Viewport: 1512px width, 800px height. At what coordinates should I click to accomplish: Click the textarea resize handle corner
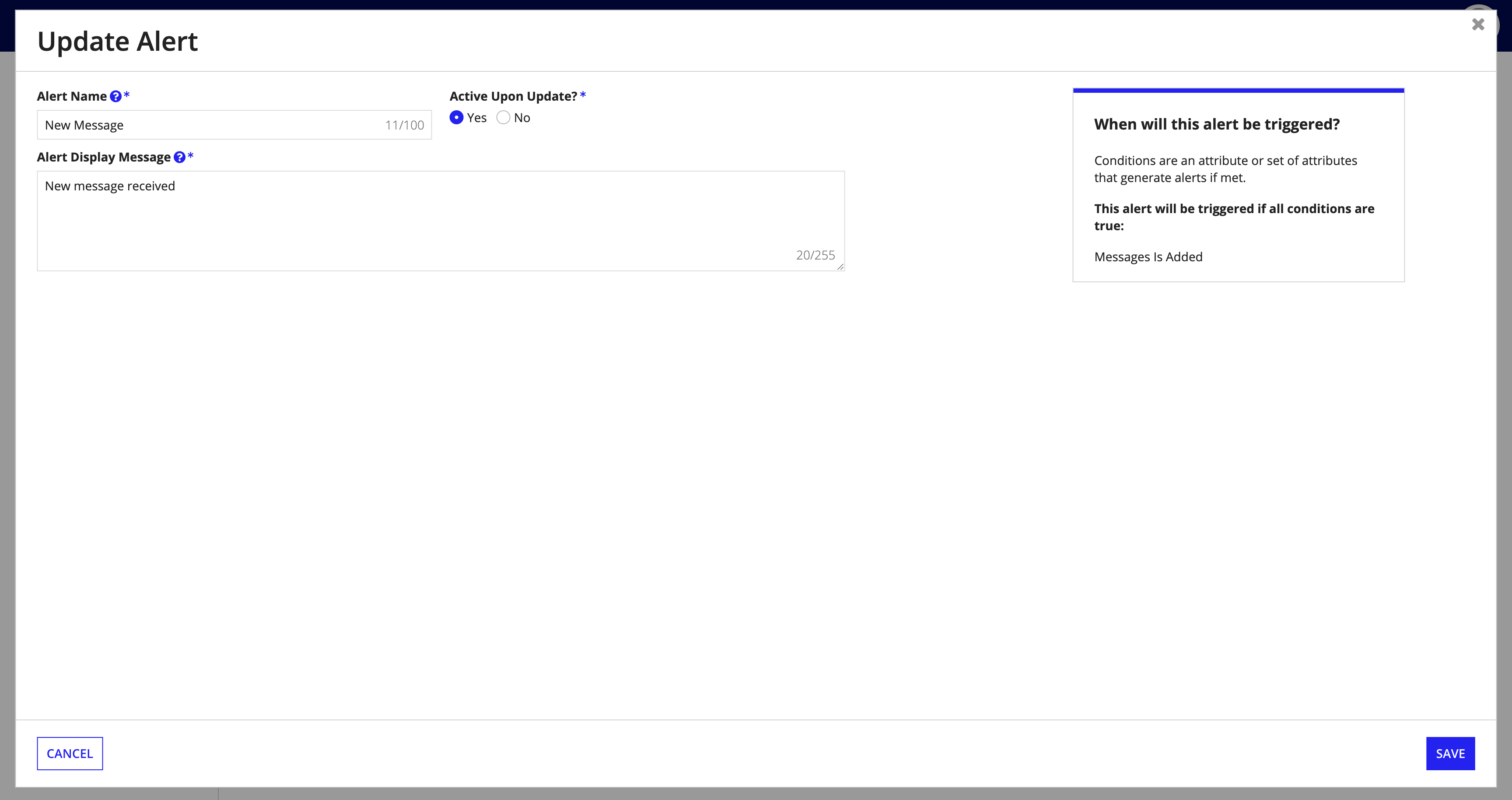point(840,267)
